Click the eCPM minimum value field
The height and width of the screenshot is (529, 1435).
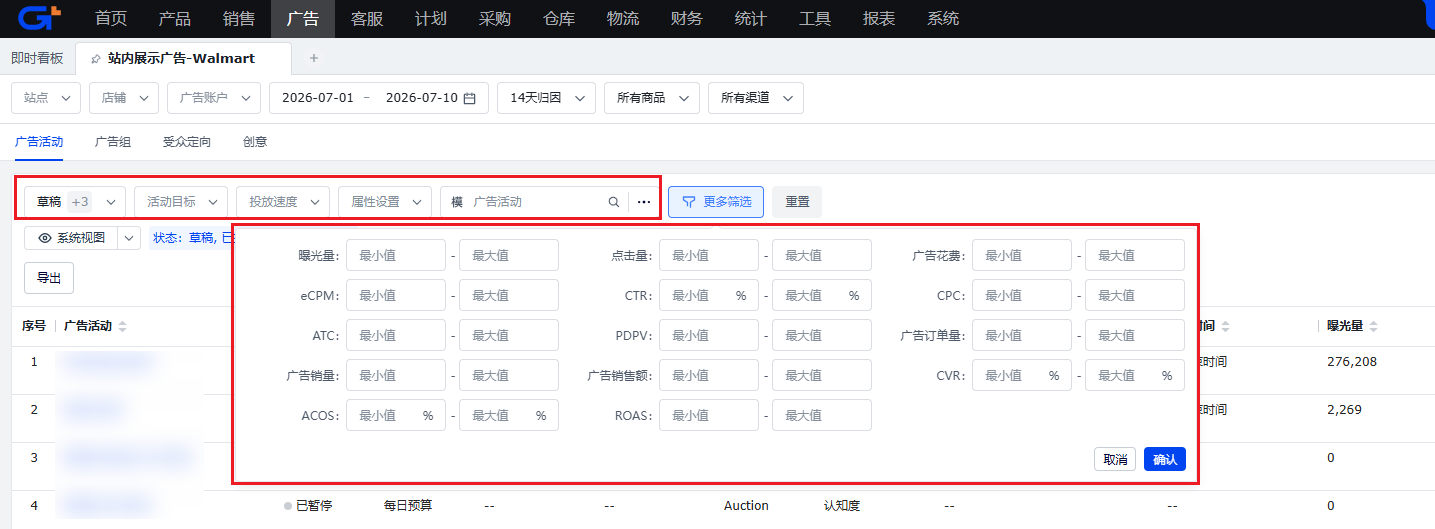pos(396,295)
